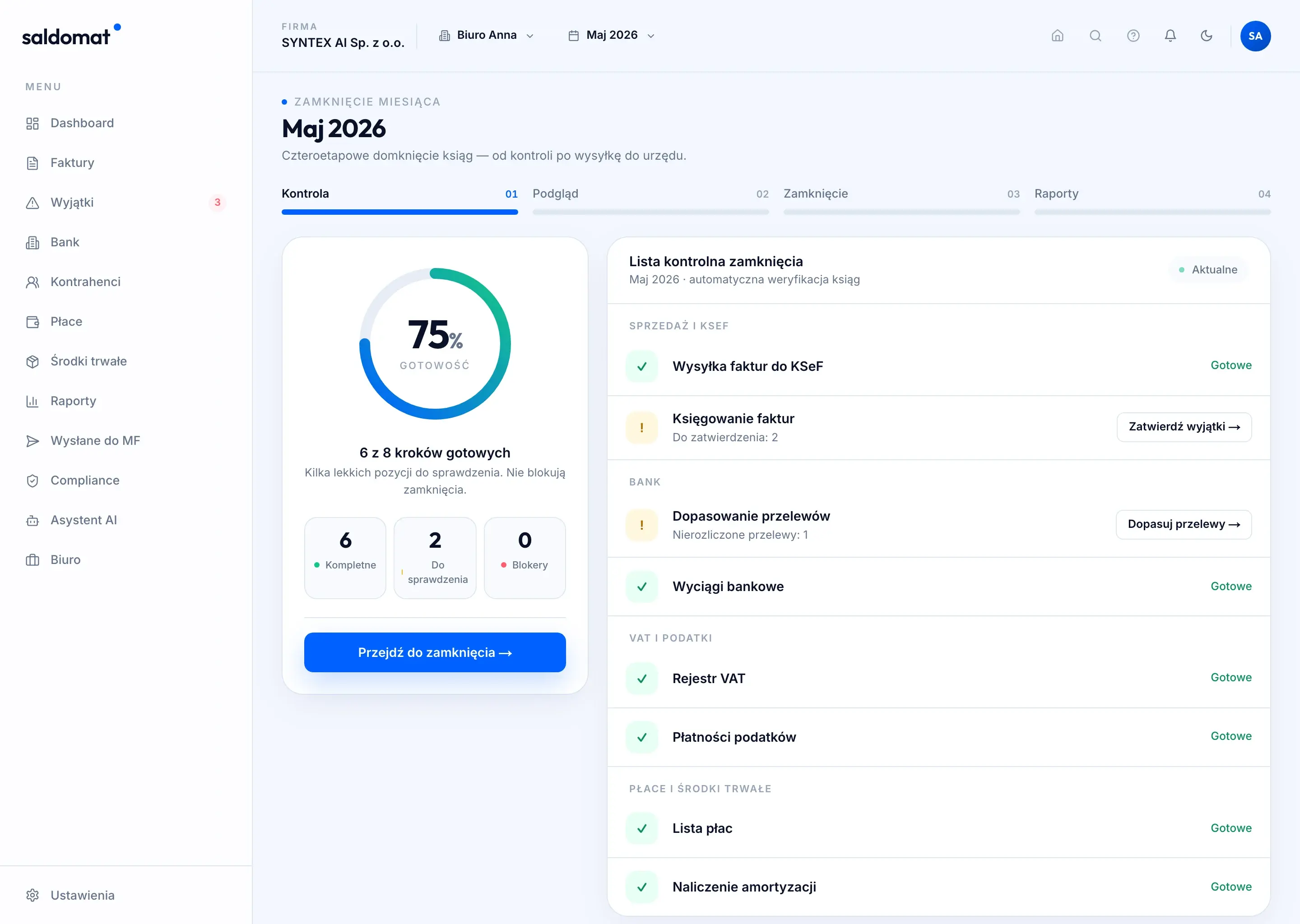Click the '6 z 8 kroków gotowych' text
The image size is (1300, 924).
(435, 453)
